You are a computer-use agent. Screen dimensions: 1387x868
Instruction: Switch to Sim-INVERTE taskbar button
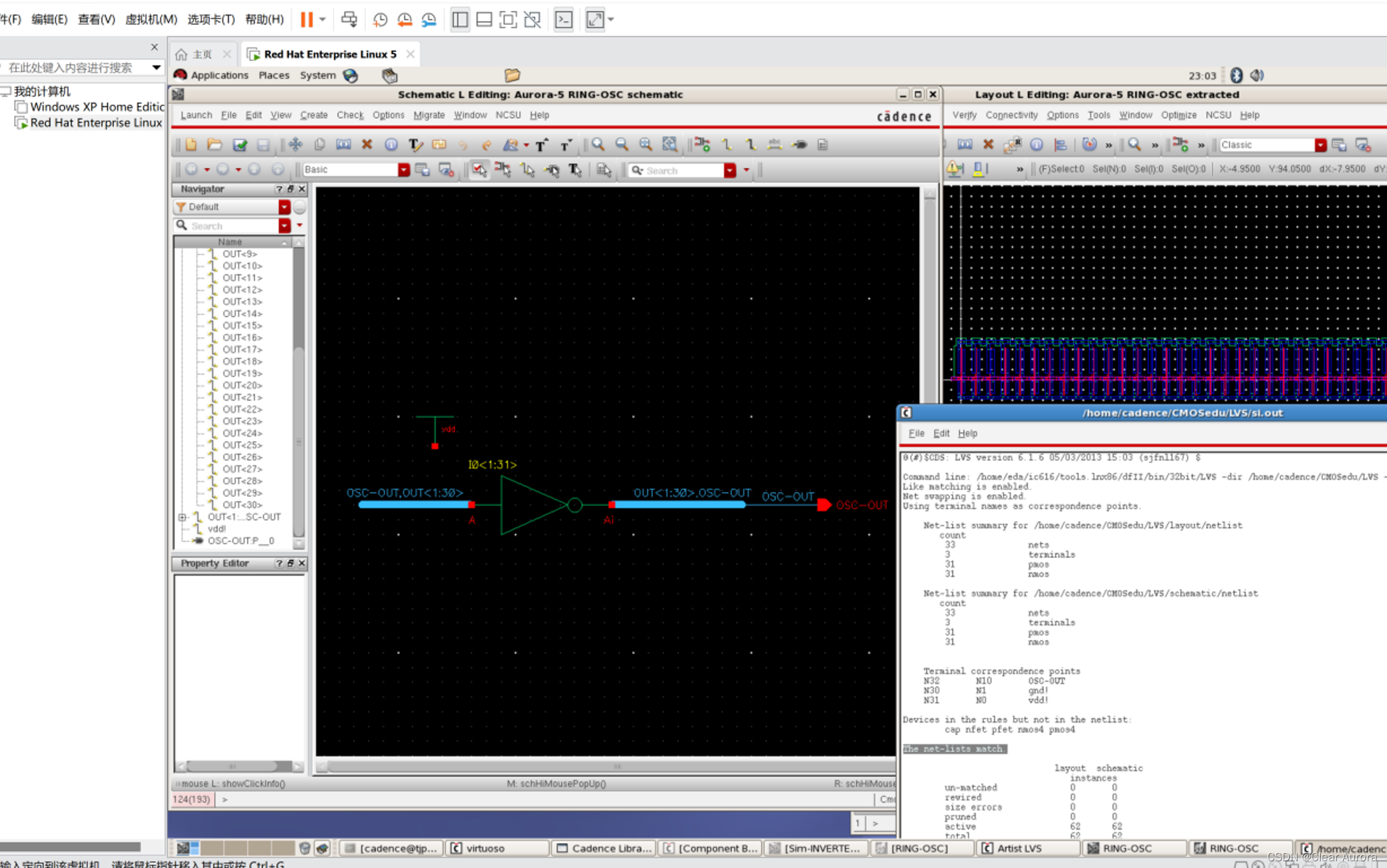815,848
